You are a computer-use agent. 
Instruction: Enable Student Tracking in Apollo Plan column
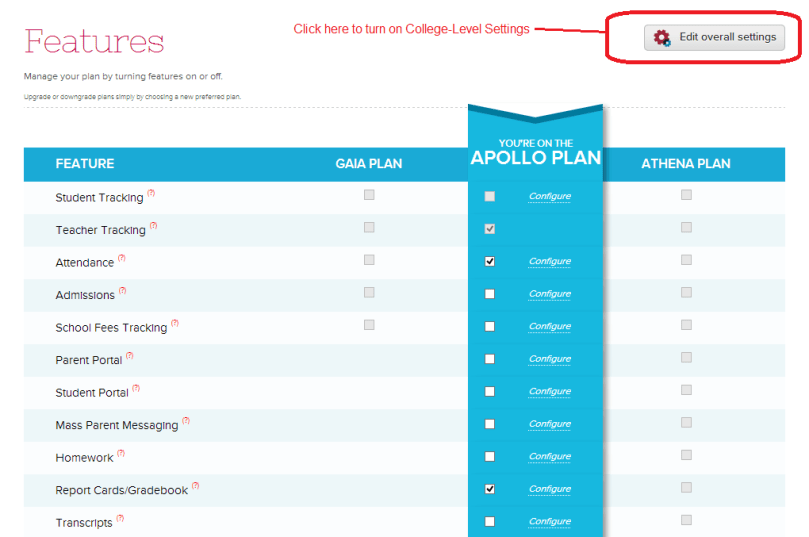[x=490, y=196]
